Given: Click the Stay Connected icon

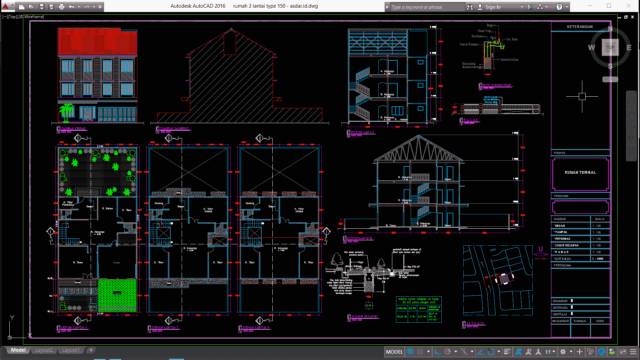Looking at the screenshot, I should (x=540, y=7).
